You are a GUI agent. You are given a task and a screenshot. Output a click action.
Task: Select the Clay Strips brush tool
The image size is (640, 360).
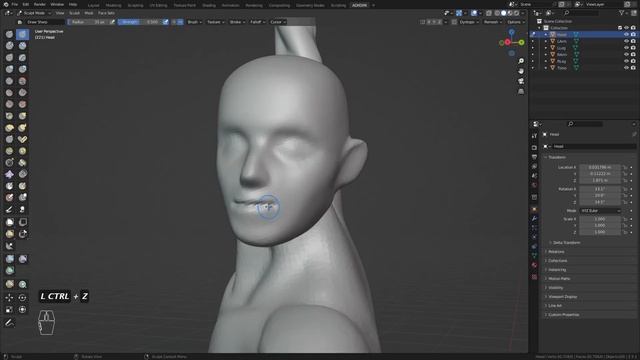(22, 46)
